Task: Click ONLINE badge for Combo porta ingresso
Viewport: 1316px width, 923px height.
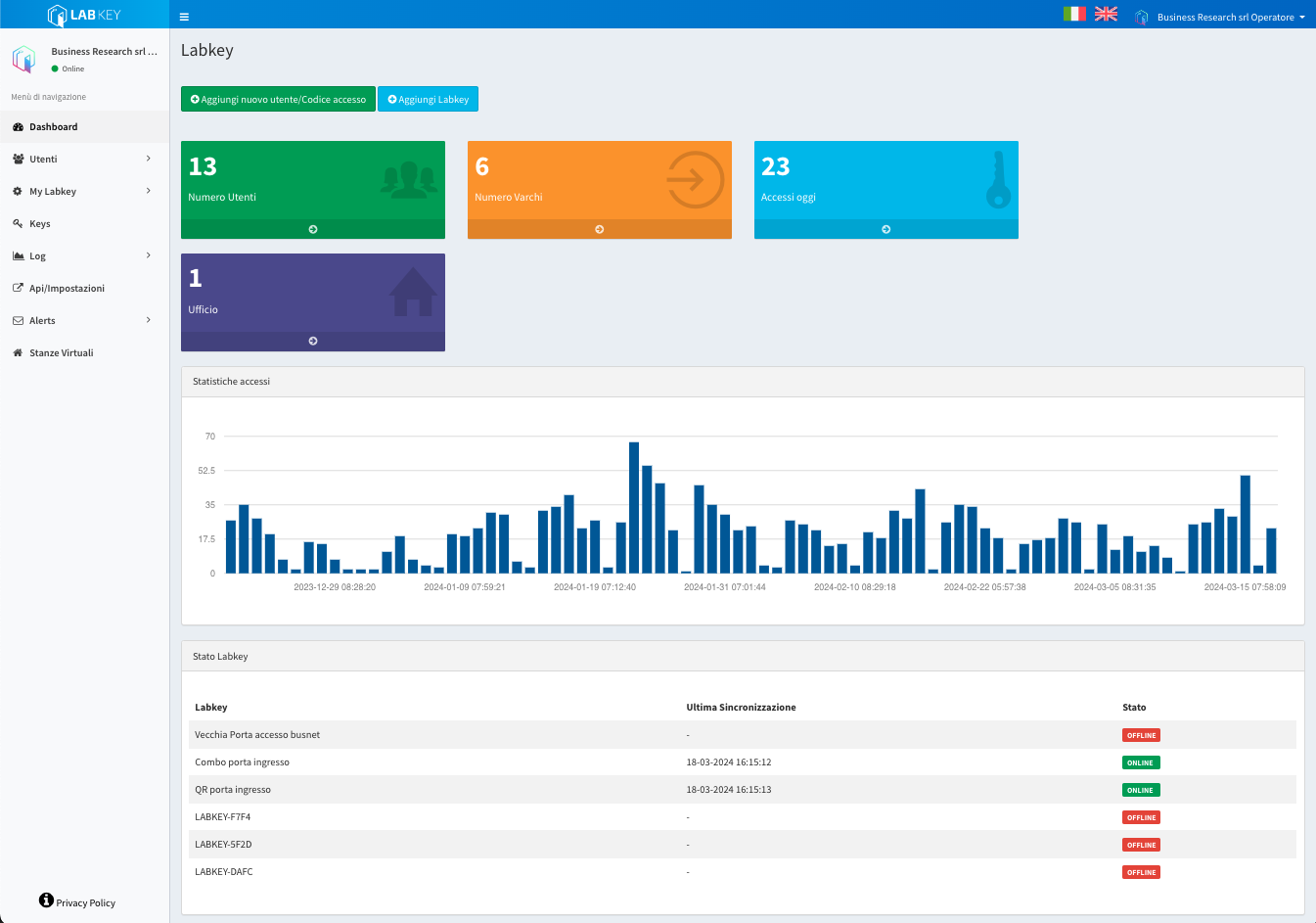Action: [x=1141, y=762]
